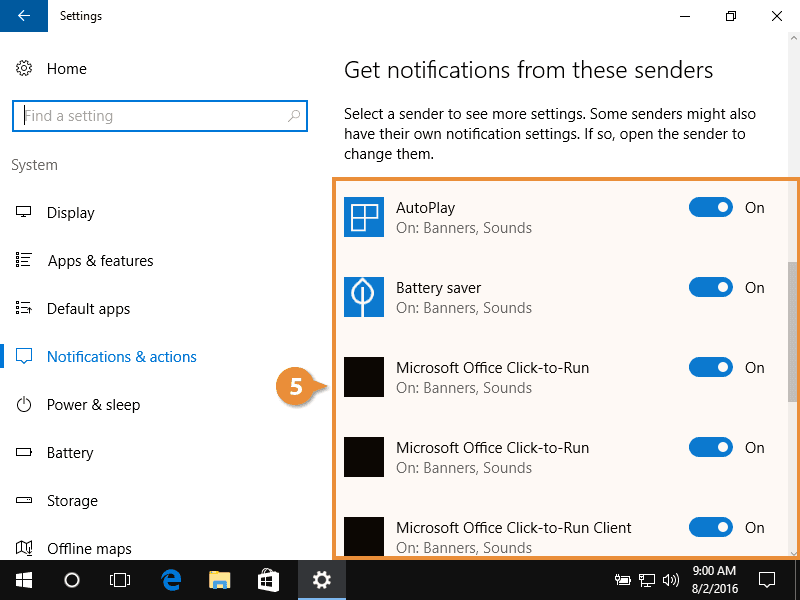Click the Apps & features list icon
Viewport: 800px width, 600px height.
23,260
